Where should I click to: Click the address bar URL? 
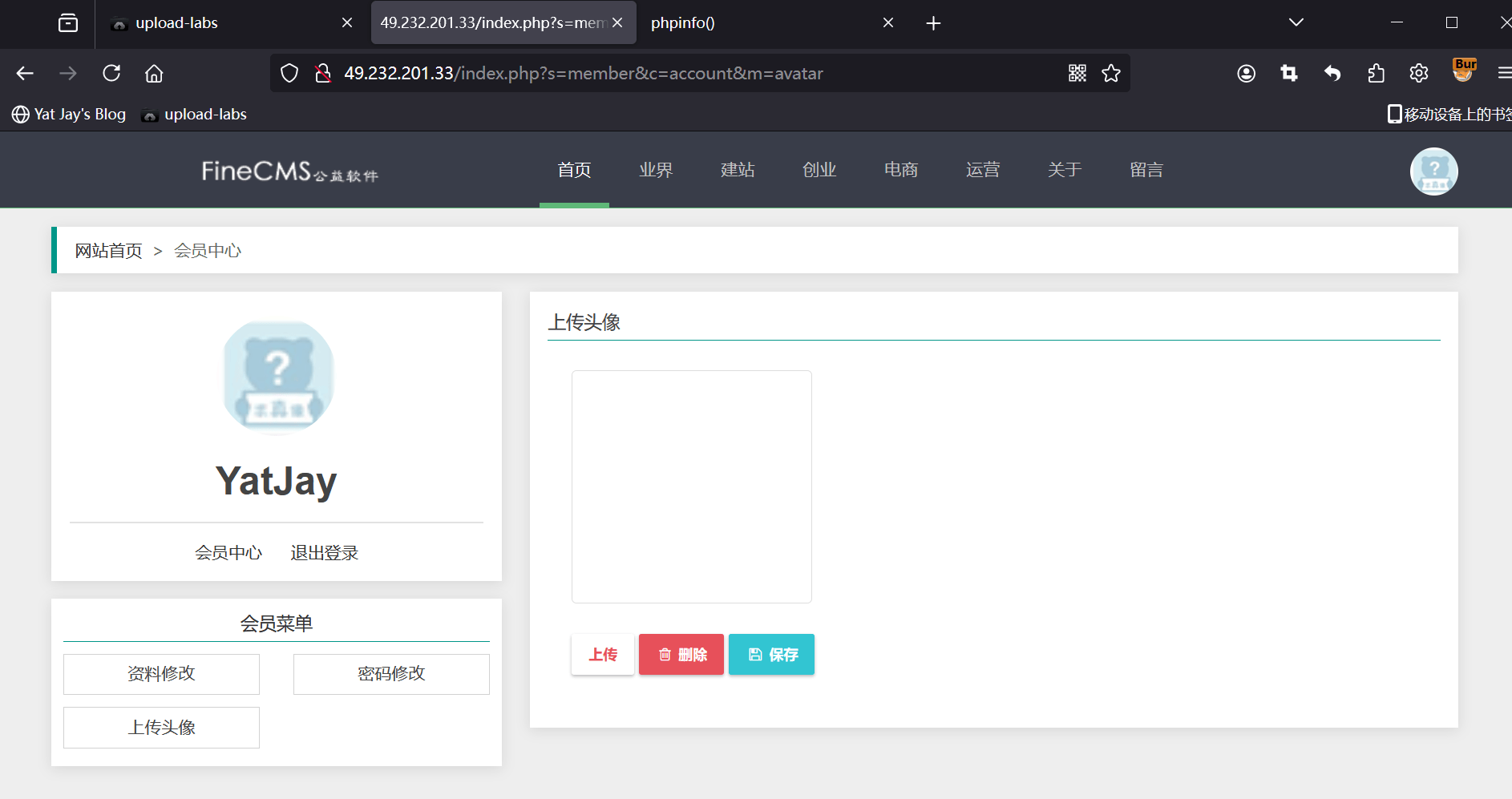pyautogui.click(x=584, y=74)
